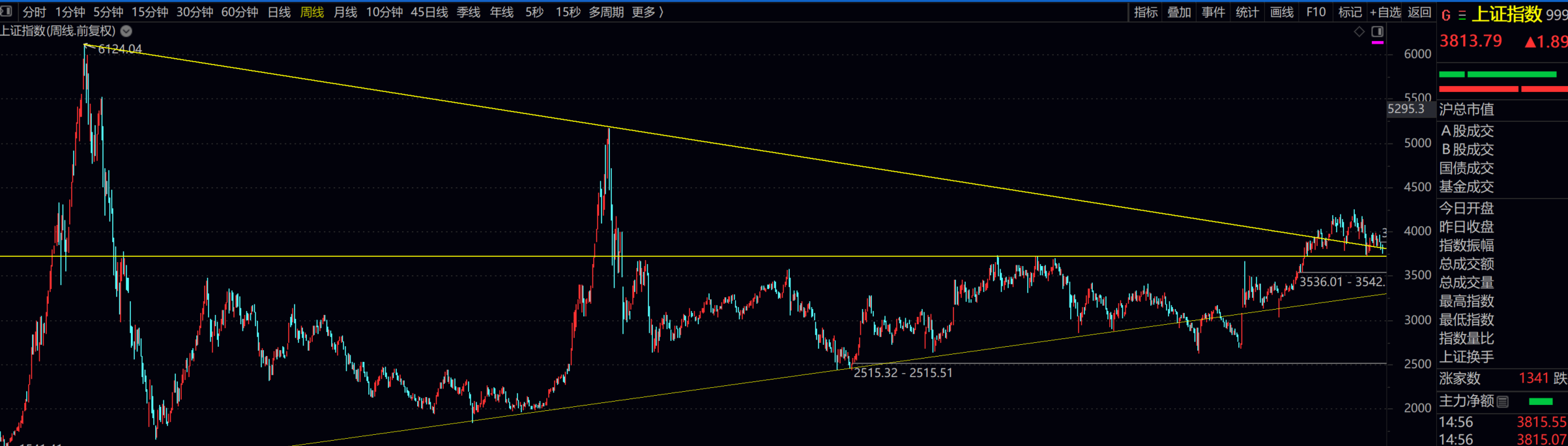The width and height of the screenshot is (1568, 446).
Task: Open the 指标 indicators button
Action: tap(1146, 12)
